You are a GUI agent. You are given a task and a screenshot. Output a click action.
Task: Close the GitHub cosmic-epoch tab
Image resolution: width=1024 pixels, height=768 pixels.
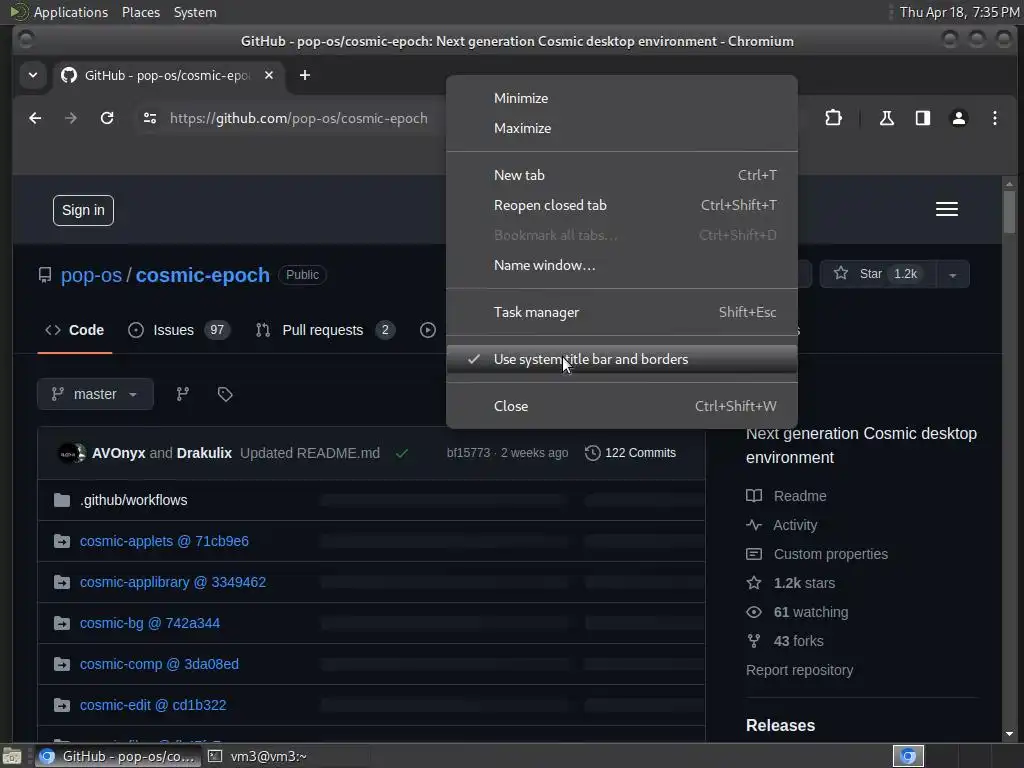[268, 75]
